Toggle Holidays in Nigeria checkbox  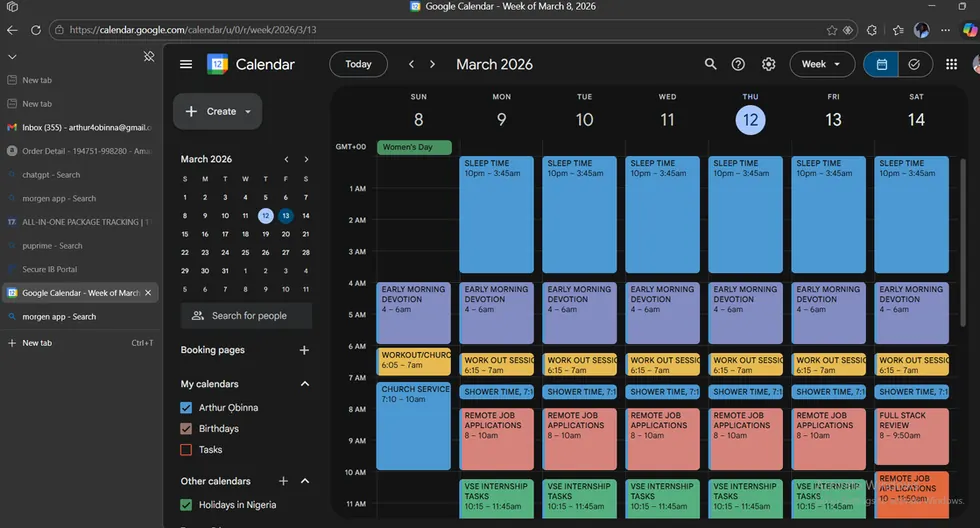point(186,505)
